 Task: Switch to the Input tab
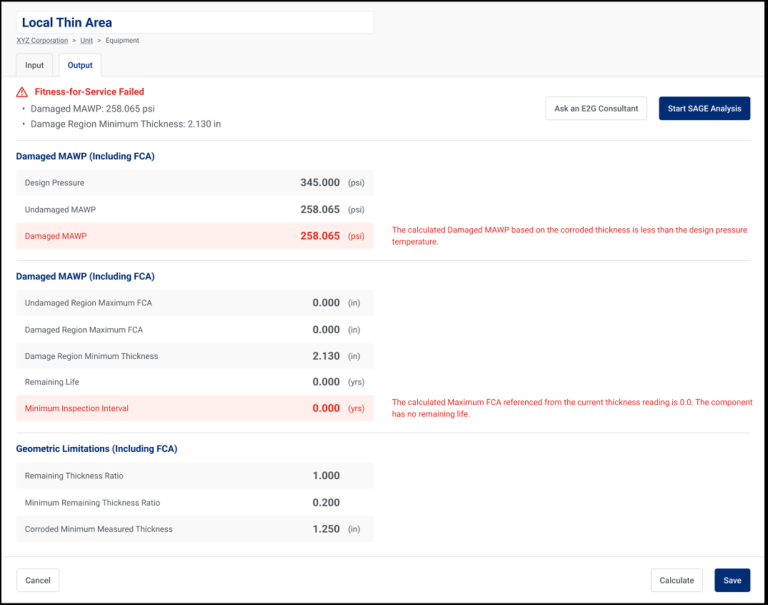[34, 66]
